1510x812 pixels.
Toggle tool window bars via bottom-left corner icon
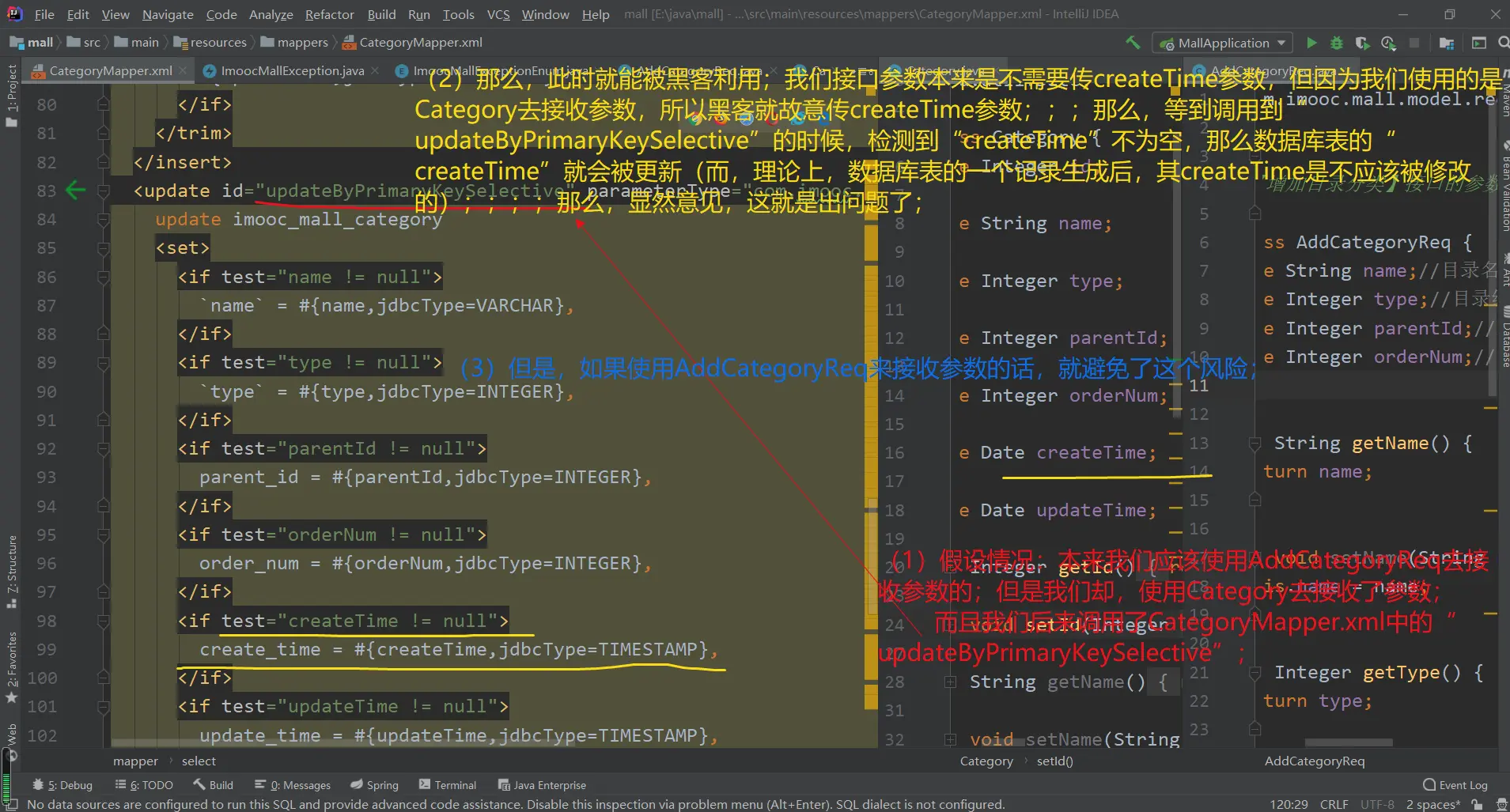[11, 804]
